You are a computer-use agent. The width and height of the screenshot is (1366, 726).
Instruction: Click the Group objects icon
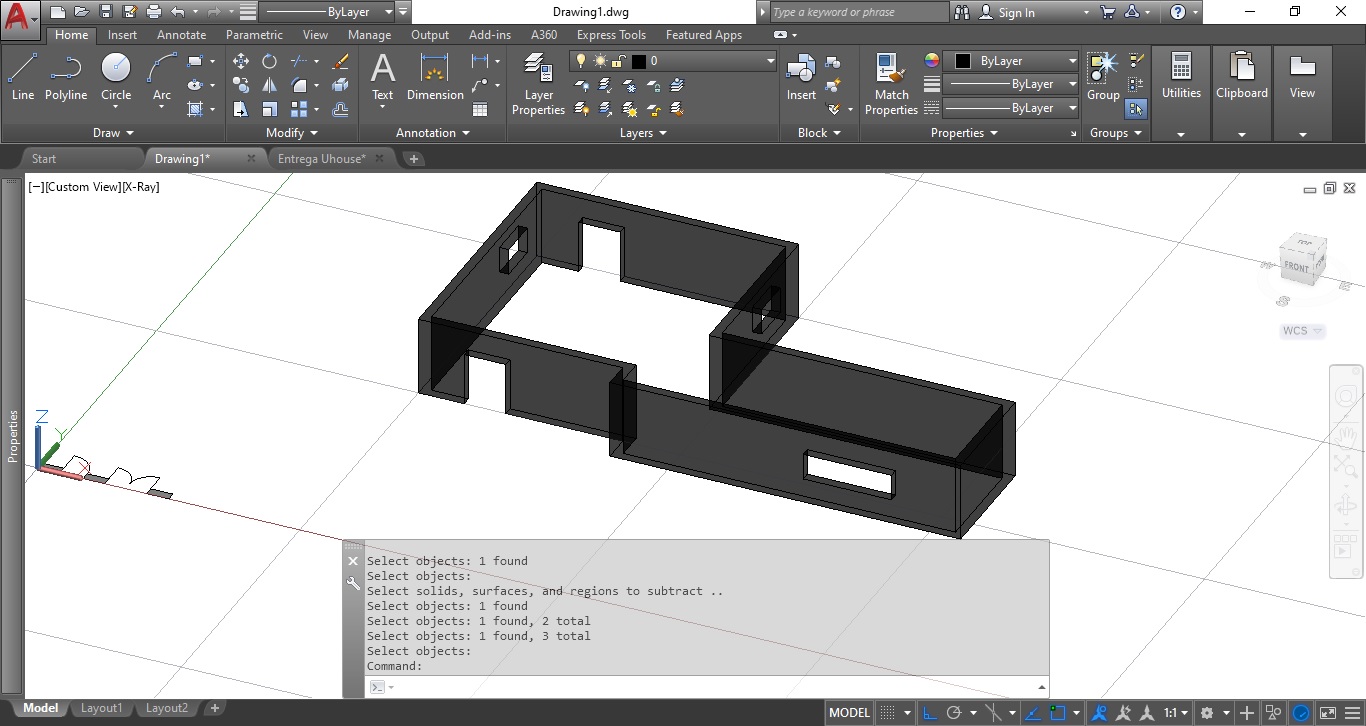pyautogui.click(x=1103, y=77)
